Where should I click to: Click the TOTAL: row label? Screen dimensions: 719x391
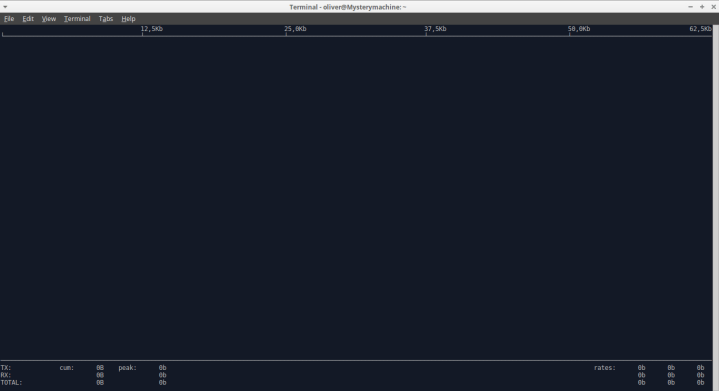[x=11, y=382]
